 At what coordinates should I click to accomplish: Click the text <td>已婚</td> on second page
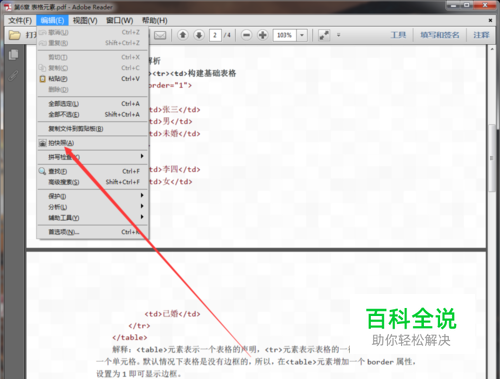(x=172, y=314)
